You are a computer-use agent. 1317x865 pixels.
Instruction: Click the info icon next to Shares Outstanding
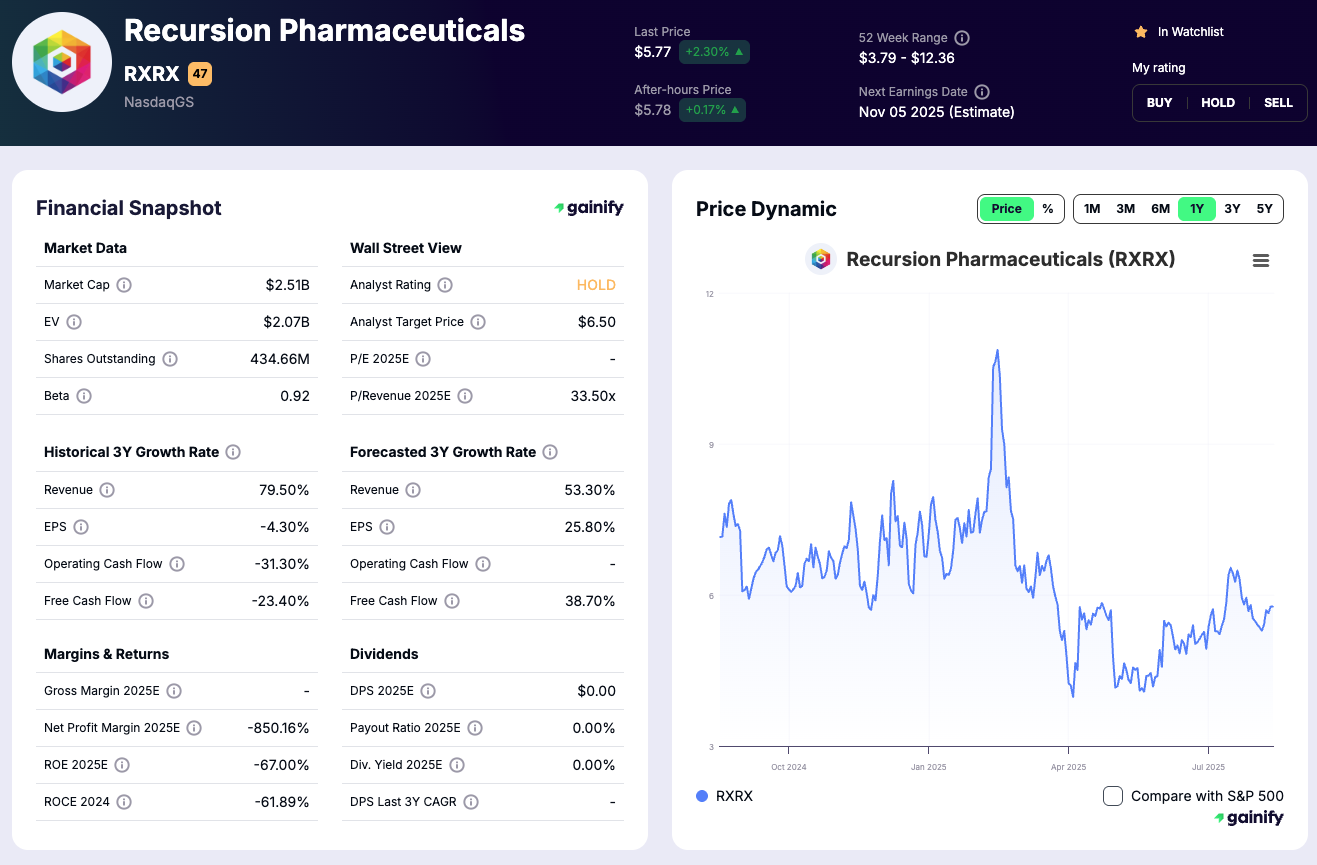(x=170, y=359)
